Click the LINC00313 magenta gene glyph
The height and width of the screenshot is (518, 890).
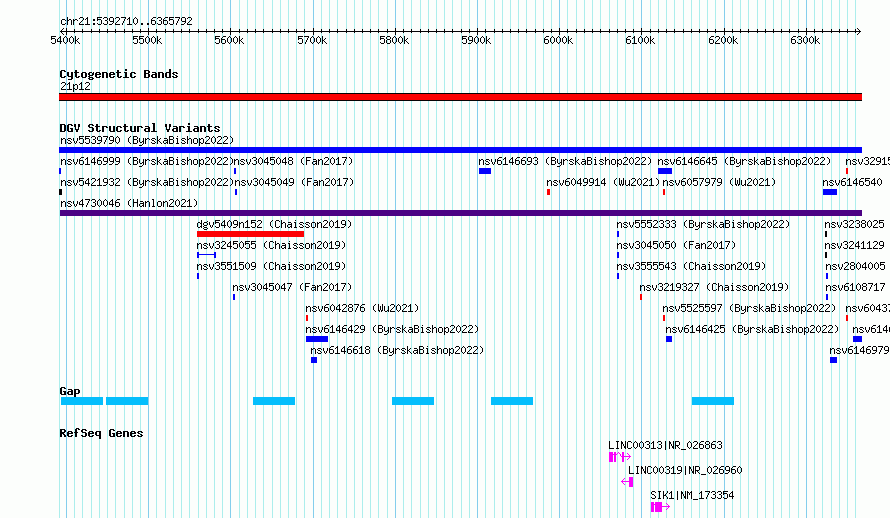click(620, 457)
